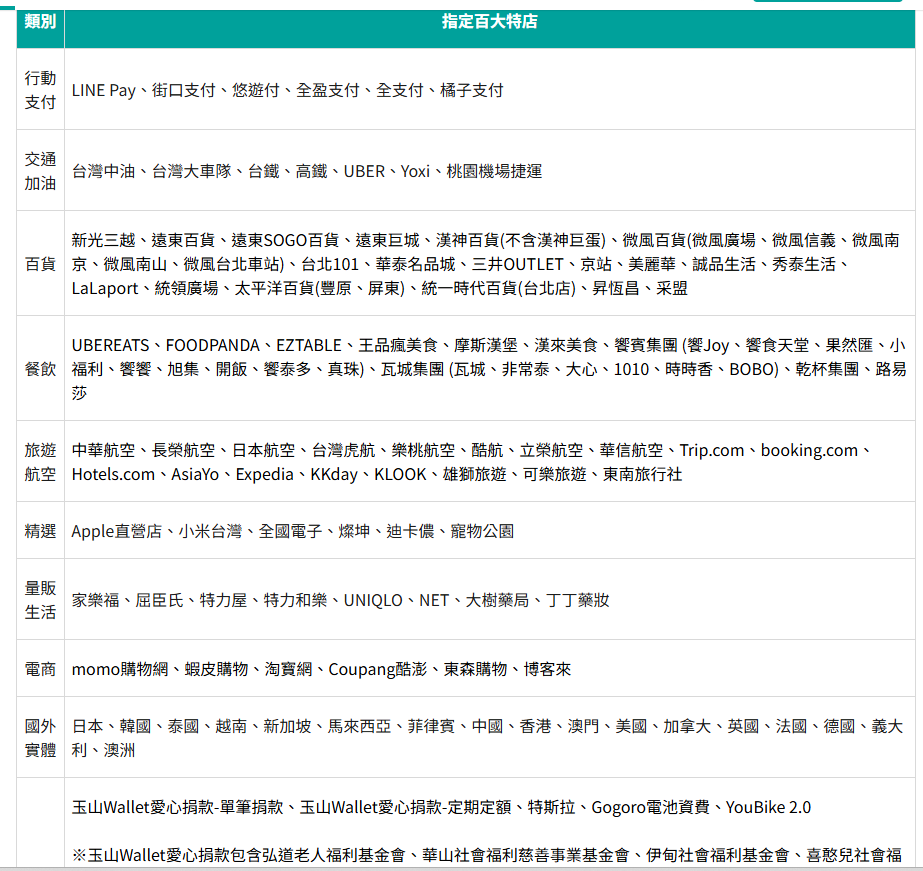Click the 'UBEREATS、FOODPANDA' merchants line
923x871 pixels.
489,345
